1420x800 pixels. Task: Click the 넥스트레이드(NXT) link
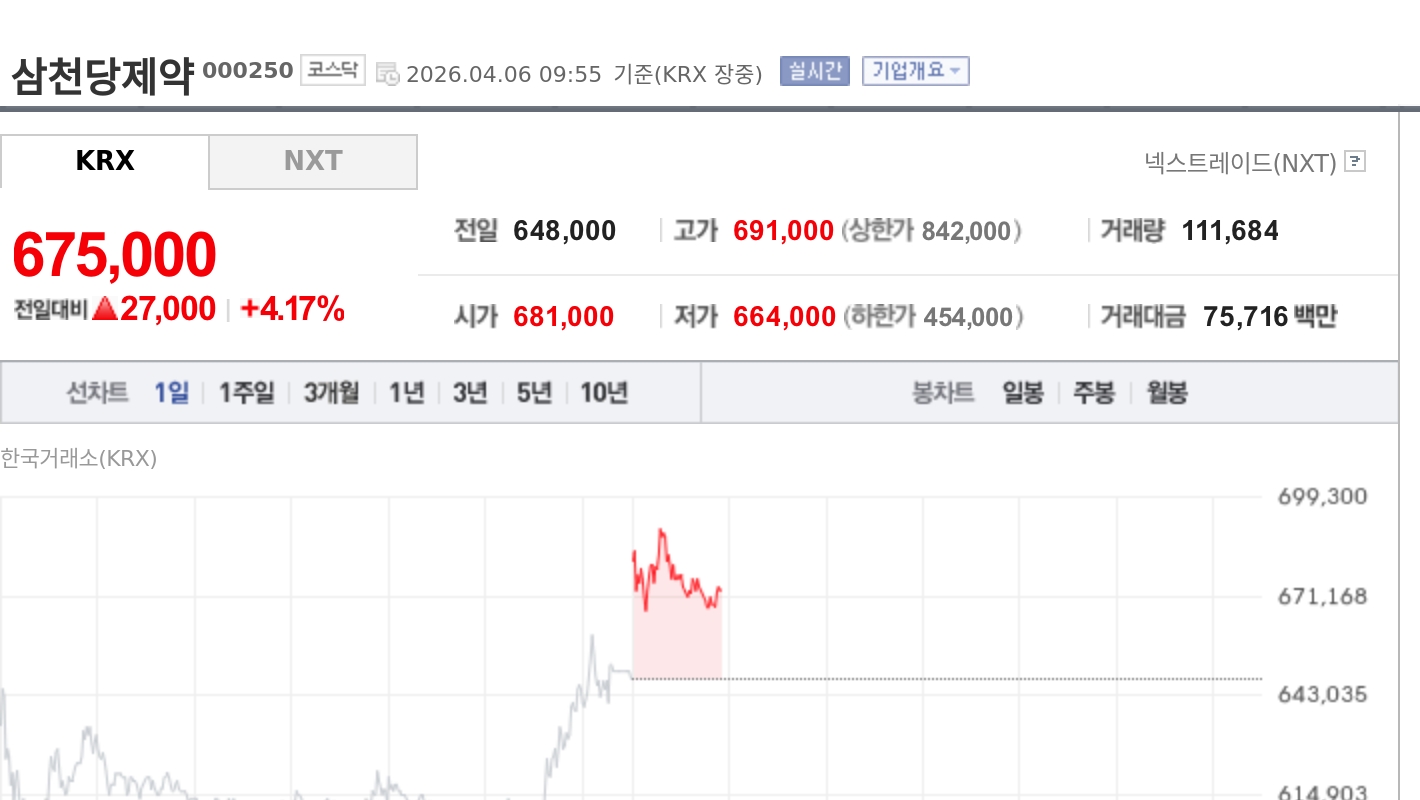click(x=1240, y=163)
